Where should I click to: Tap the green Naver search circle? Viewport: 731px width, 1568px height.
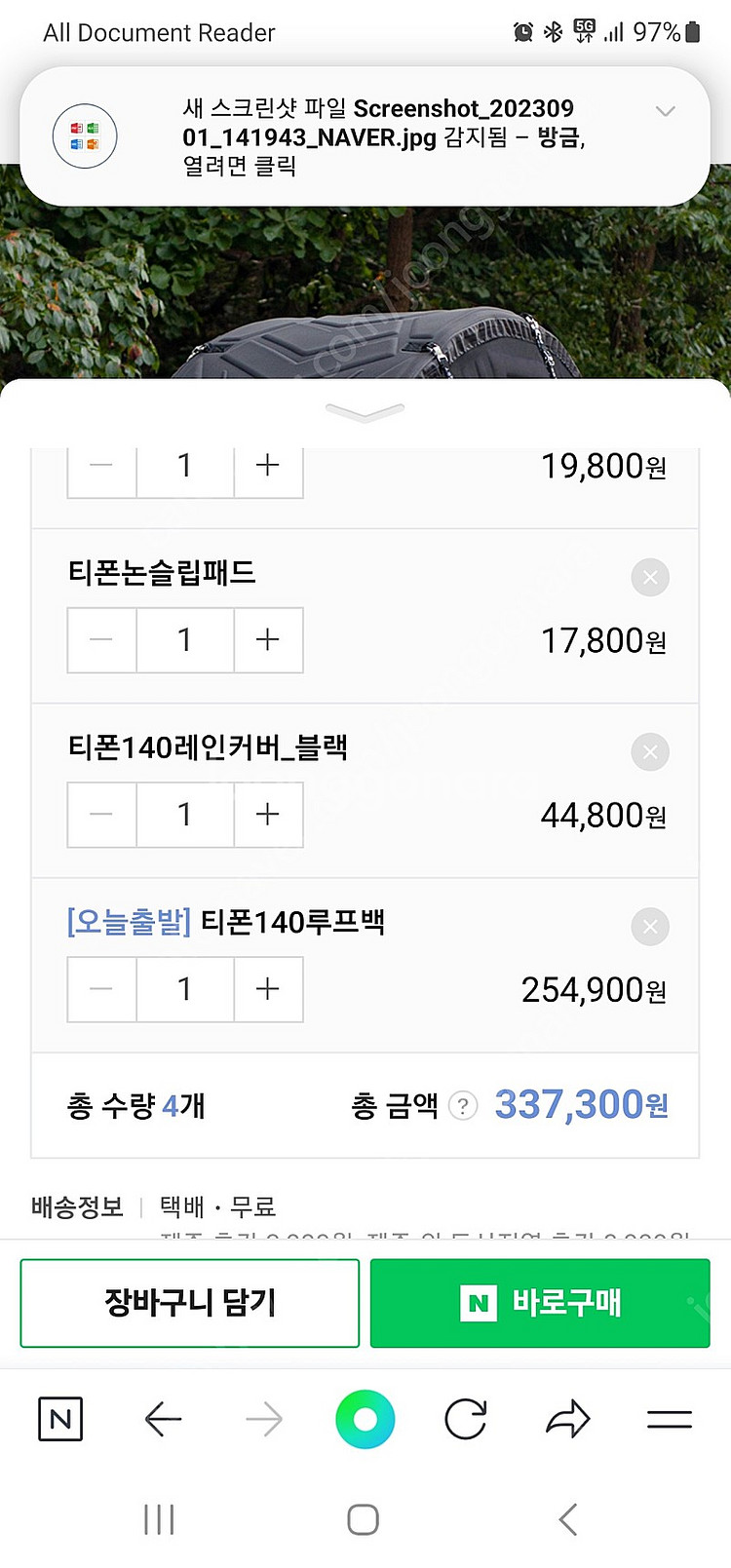click(x=365, y=1419)
